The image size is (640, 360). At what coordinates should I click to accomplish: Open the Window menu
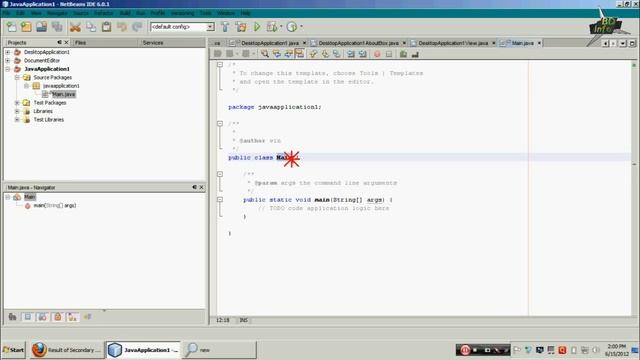coord(226,13)
